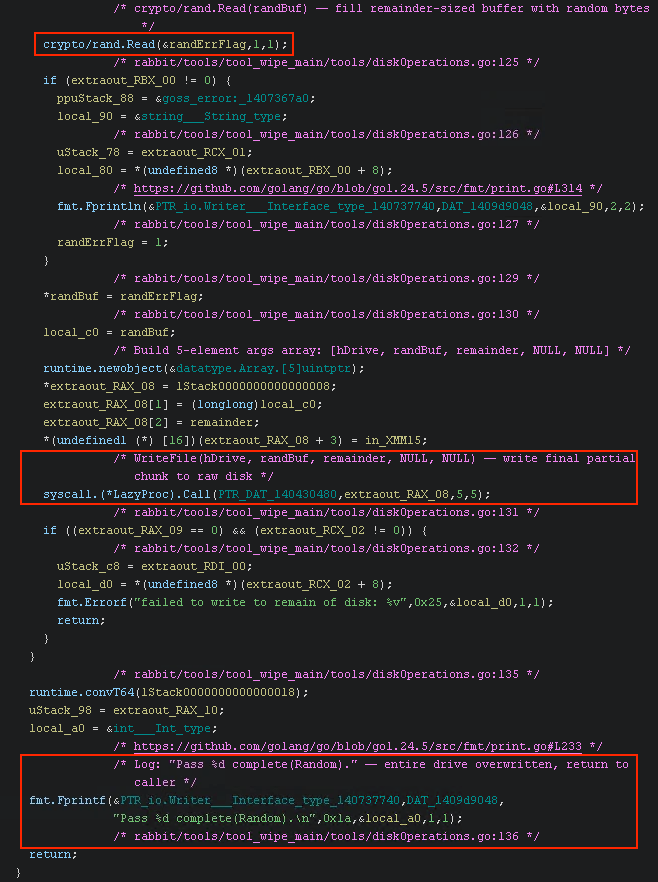This screenshot has width=658, height=882.
Task: Click the fmt.Fprintln function call
Action: click(99, 206)
